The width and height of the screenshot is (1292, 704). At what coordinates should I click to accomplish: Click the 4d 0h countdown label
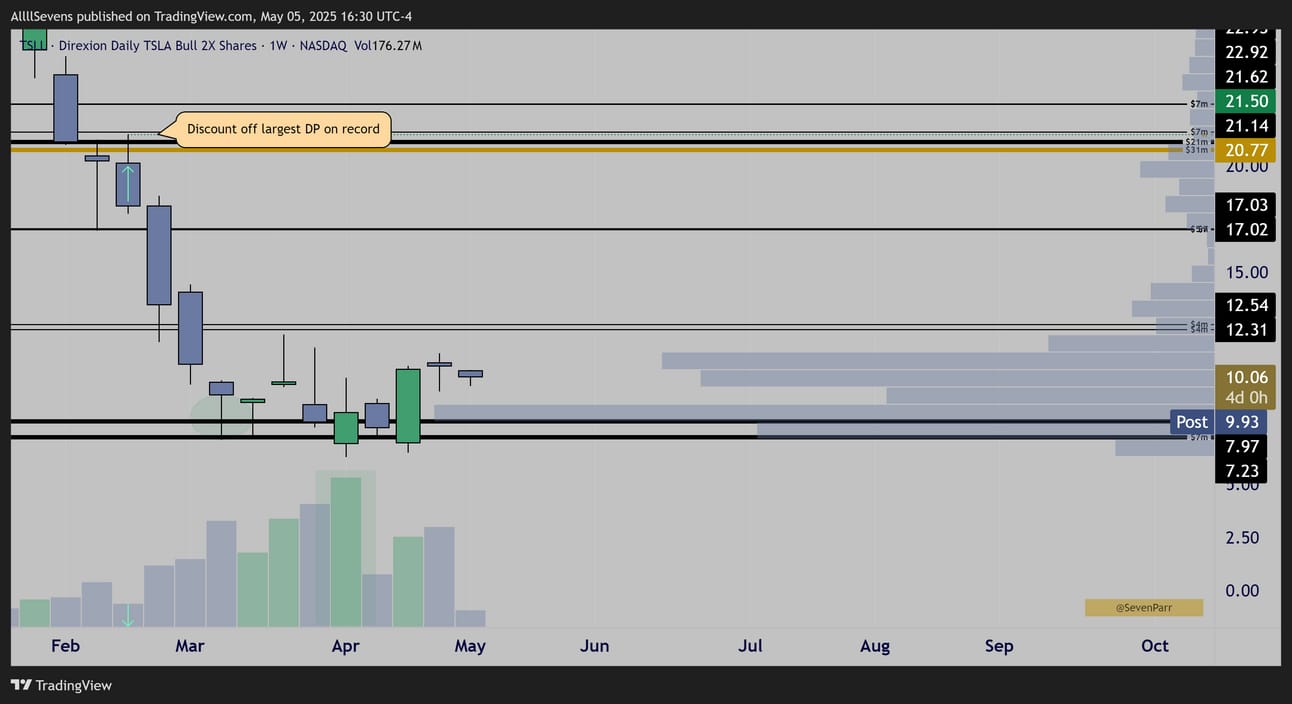[x=1245, y=398]
